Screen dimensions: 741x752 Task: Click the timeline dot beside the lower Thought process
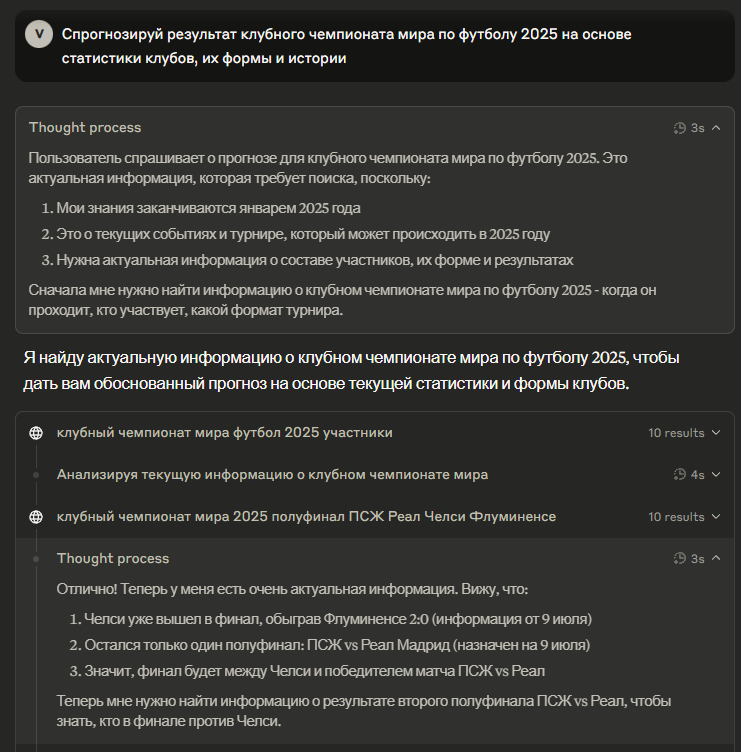[x=36, y=559]
